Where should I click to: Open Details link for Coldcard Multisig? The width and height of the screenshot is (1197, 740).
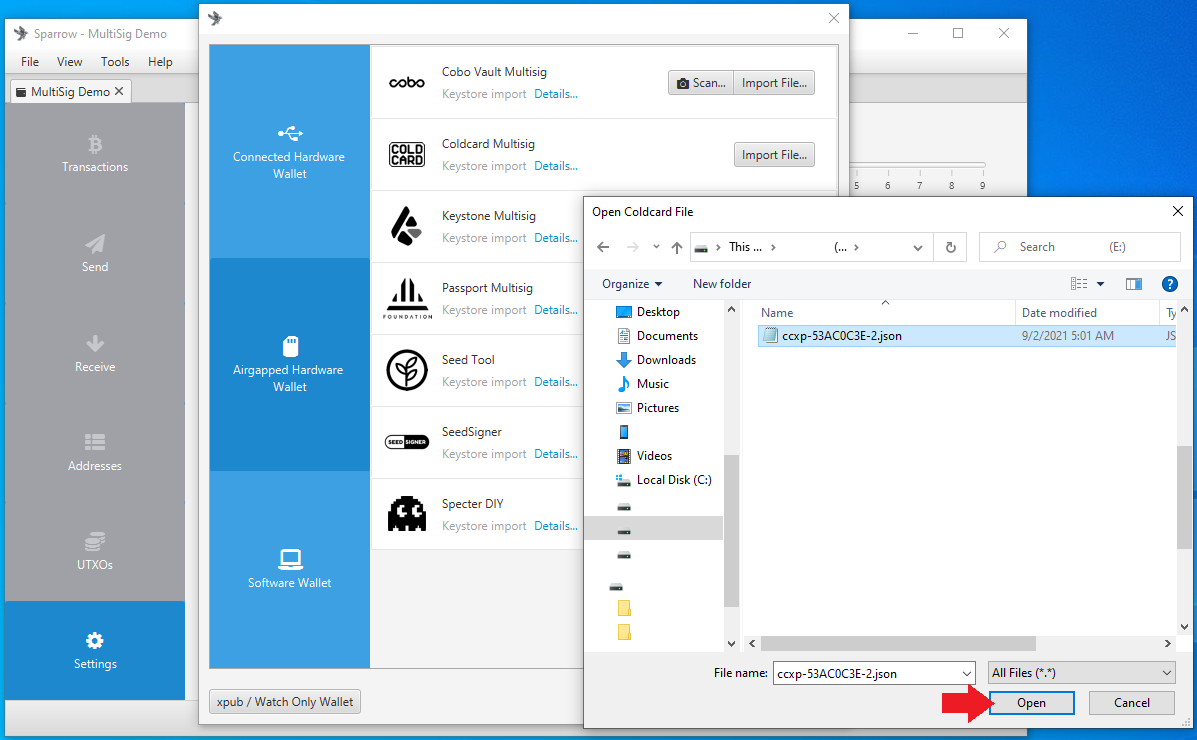click(556, 166)
